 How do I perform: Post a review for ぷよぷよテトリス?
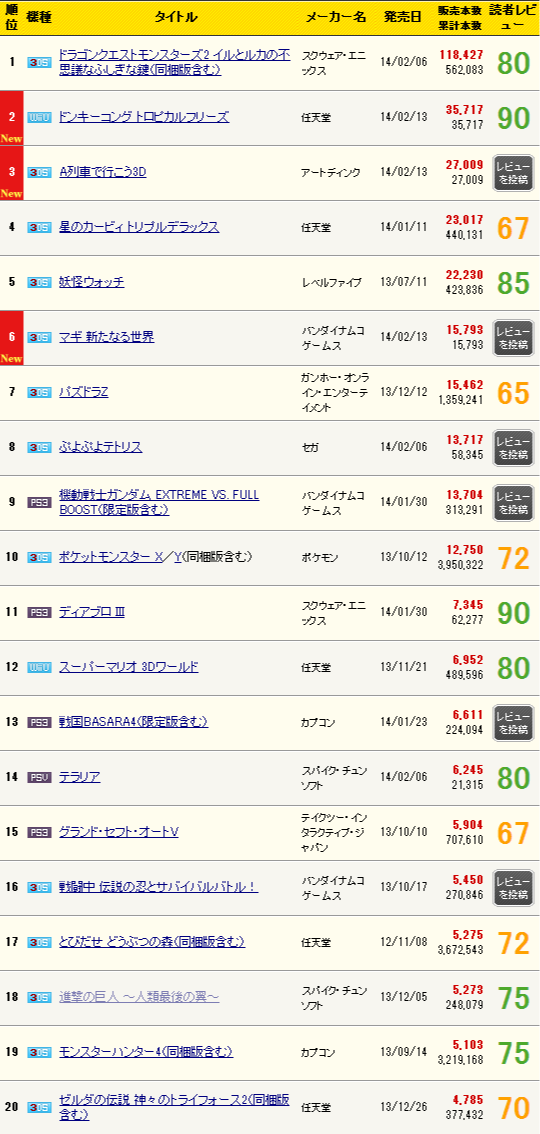[513, 448]
